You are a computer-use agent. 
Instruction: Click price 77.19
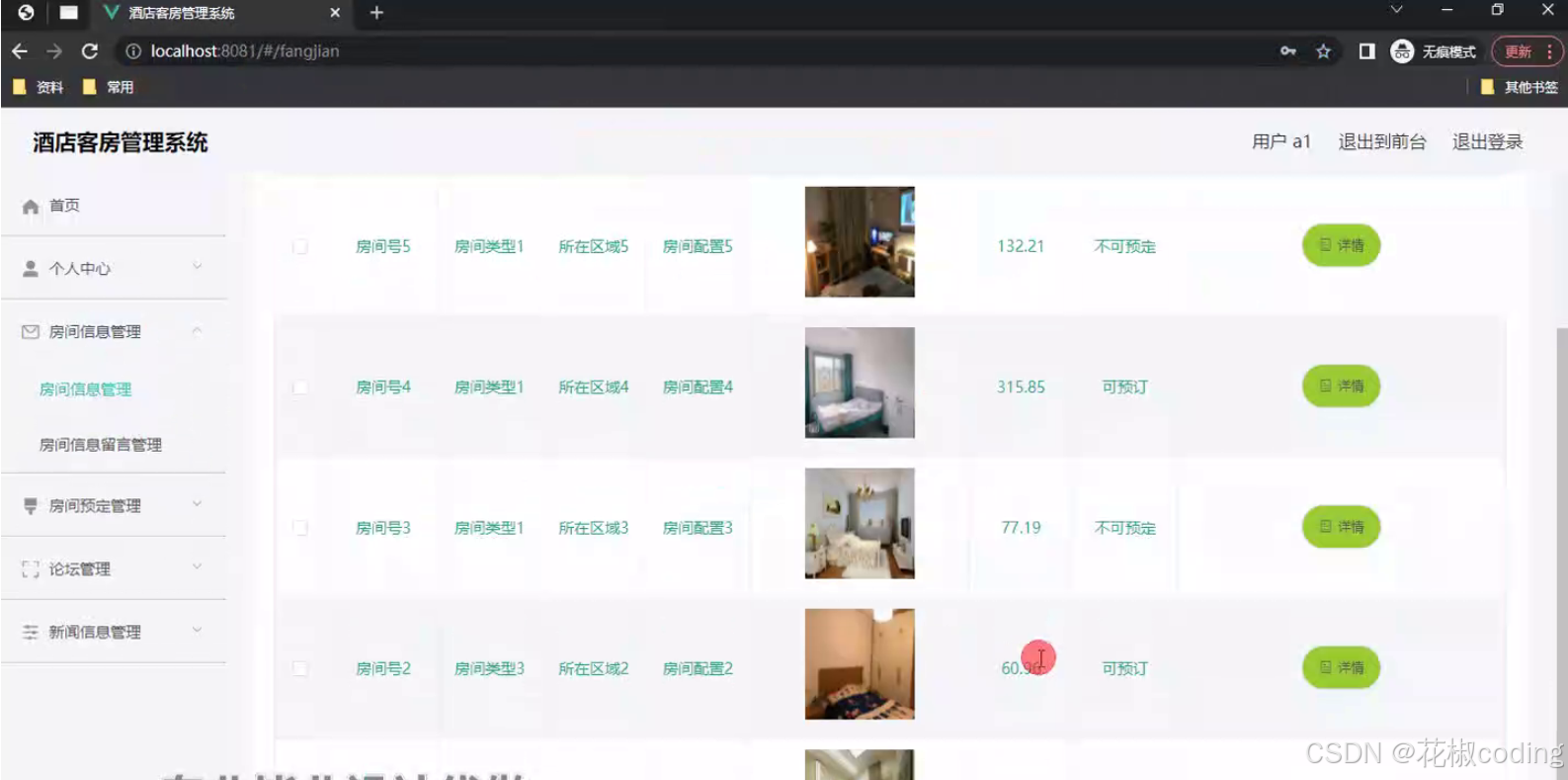pyautogui.click(x=1021, y=528)
